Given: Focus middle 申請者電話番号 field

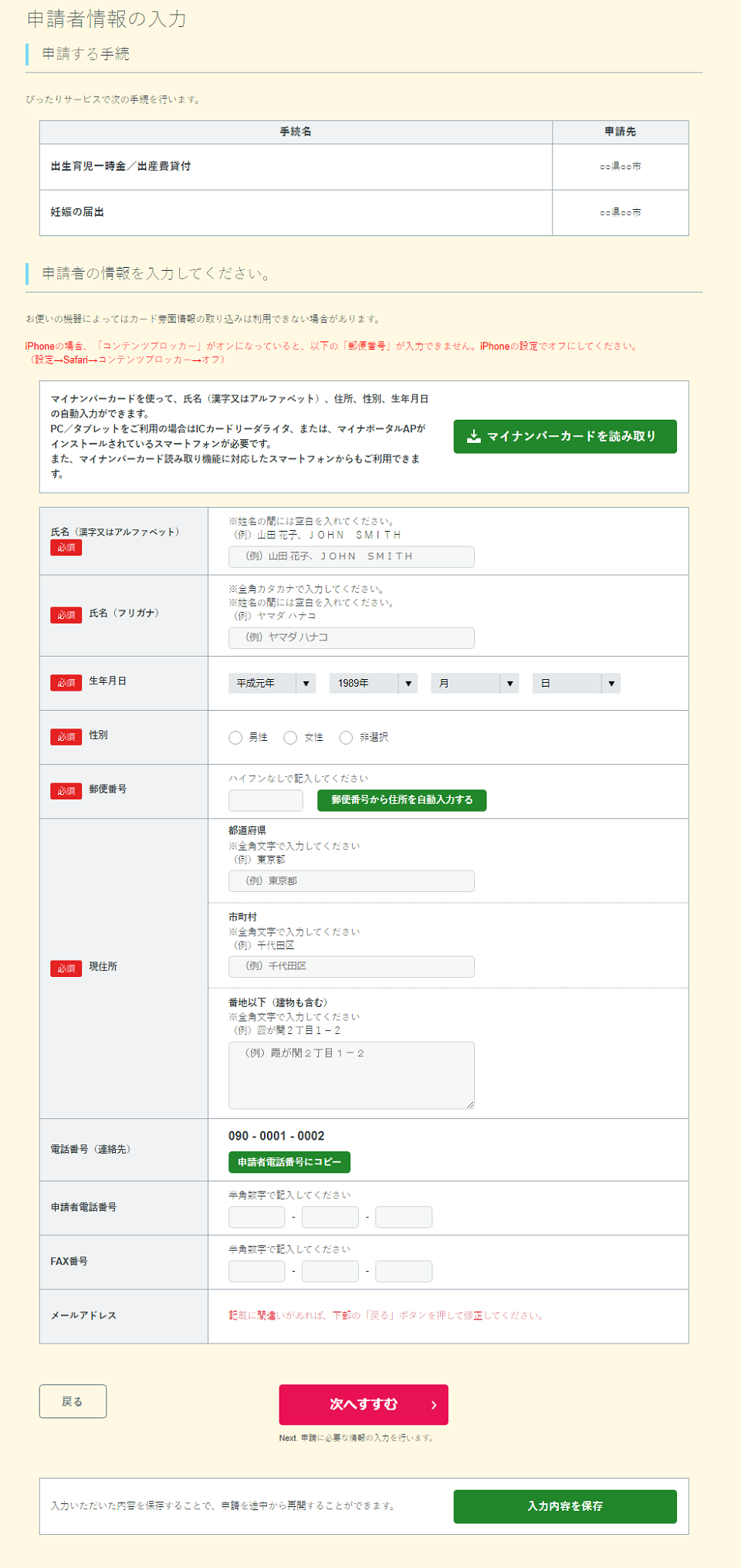Looking at the screenshot, I should point(330,1217).
